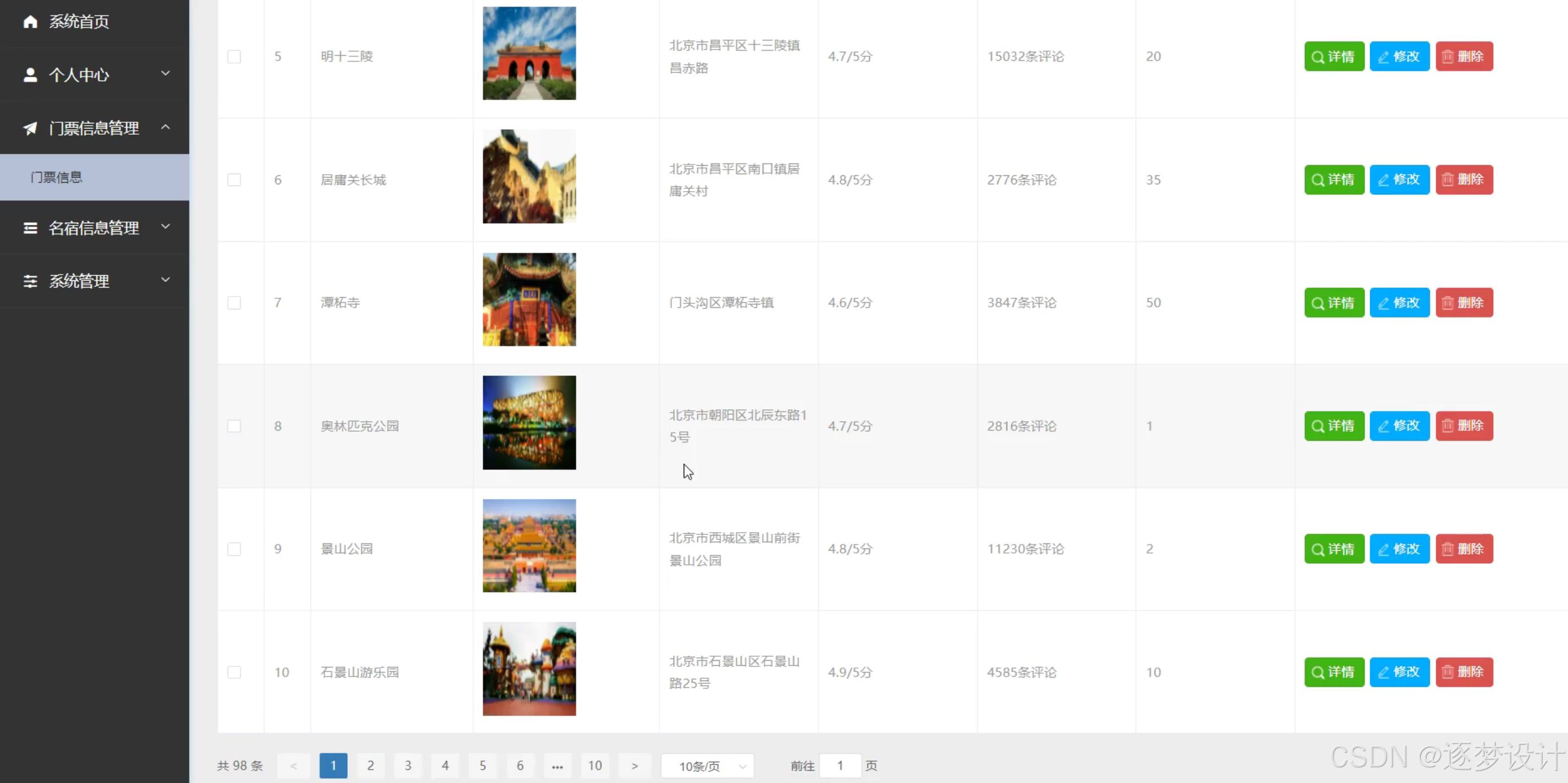Click the next page arrow button
The height and width of the screenshot is (783, 1568).
click(634, 766)
